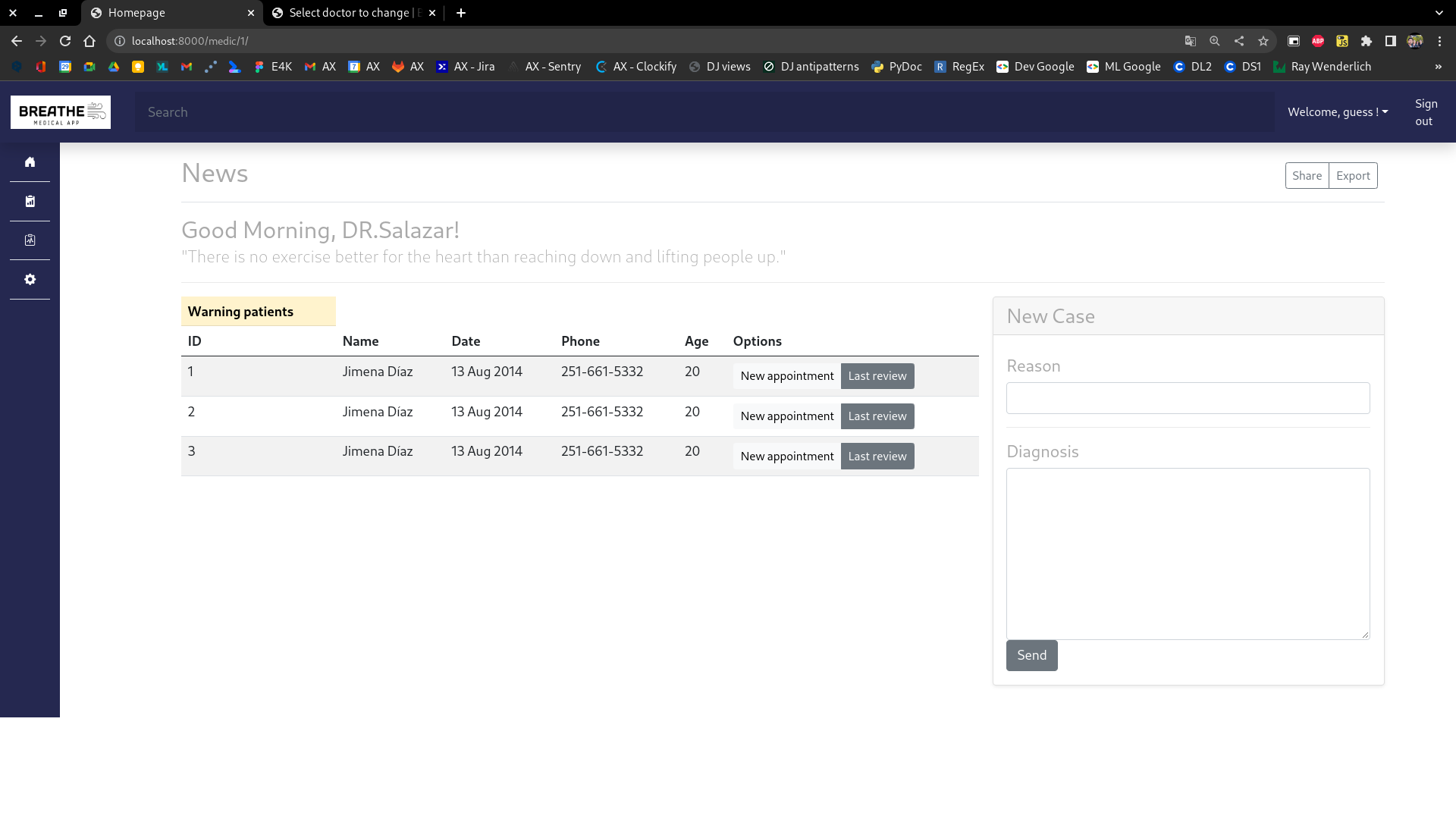This screenshot has width=1456, height=819.
Task: Open the Welcome, guess! dropdown
Action: point(1337,111)
